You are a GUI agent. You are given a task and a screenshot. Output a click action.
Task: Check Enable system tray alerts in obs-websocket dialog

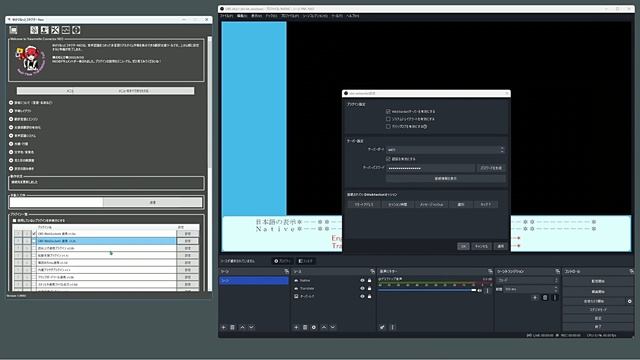tap(388, 119)
